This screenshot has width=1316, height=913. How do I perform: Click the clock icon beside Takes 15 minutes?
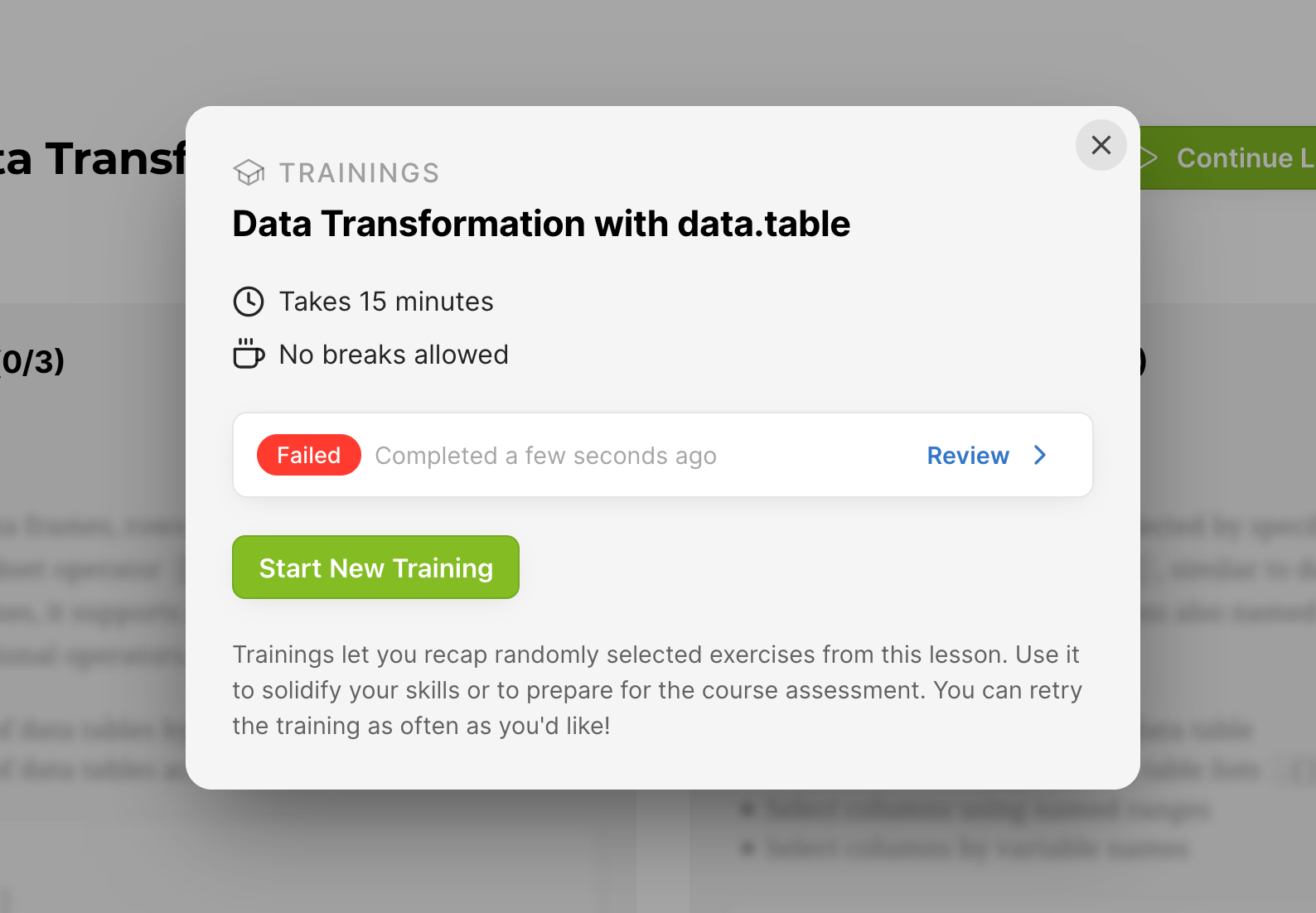(249, 302)
